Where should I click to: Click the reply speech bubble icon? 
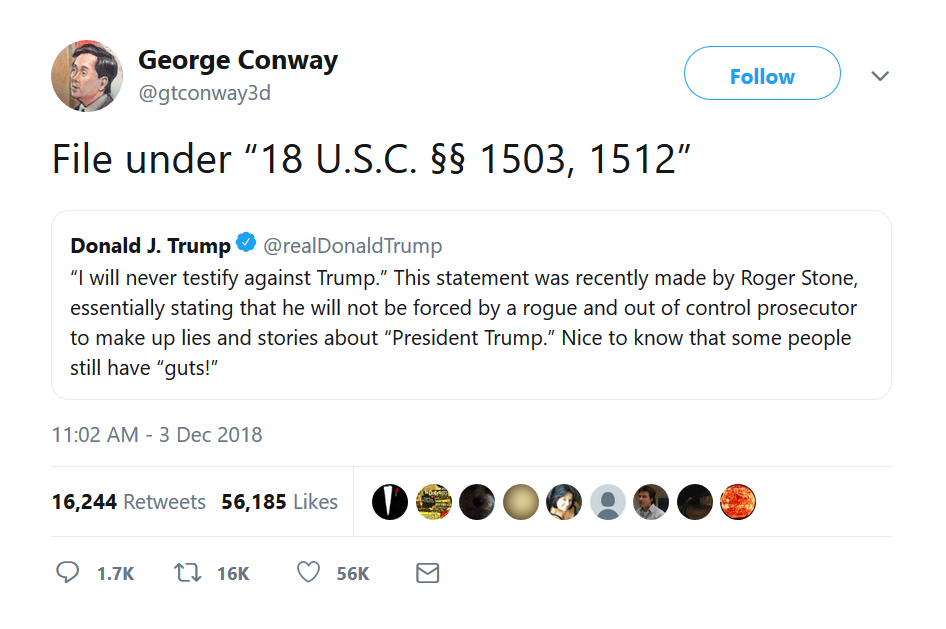pos(68,573)
